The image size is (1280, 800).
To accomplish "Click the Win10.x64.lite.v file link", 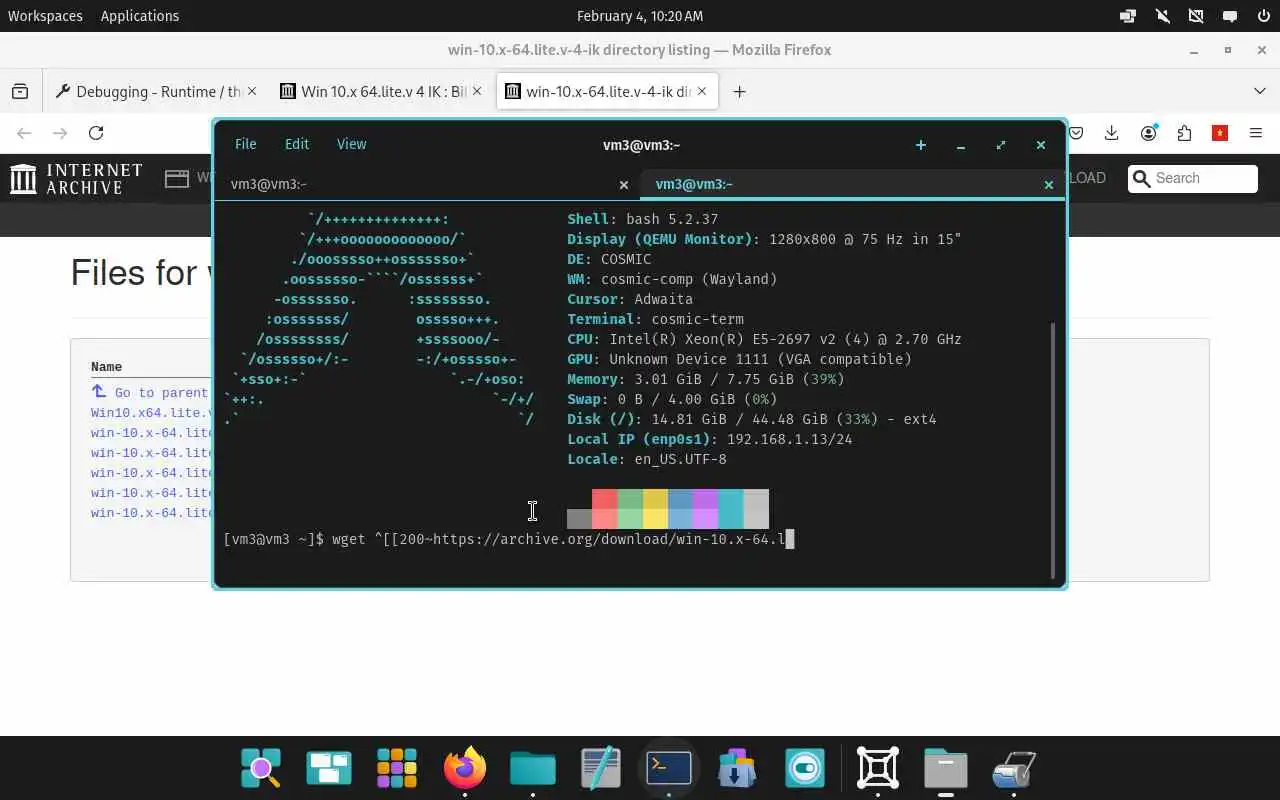I will coord(152,413).
